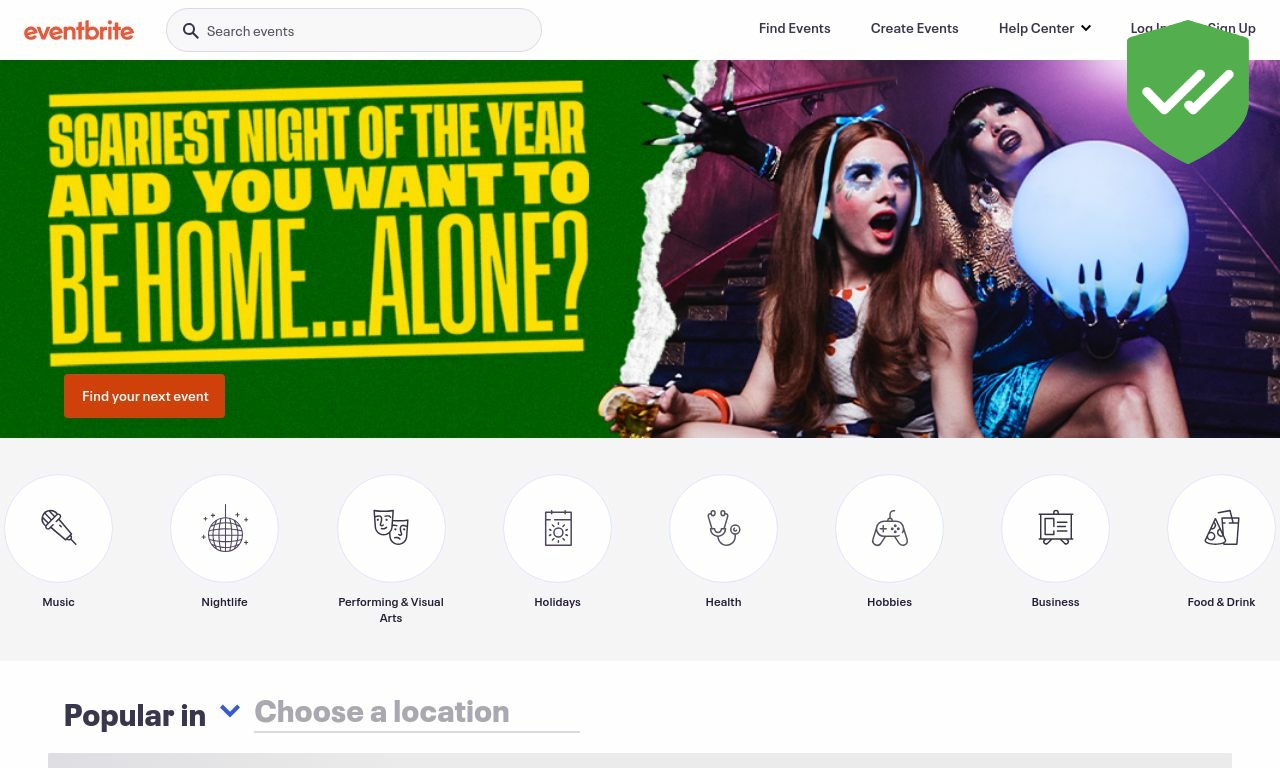Image resolution: width=1280 pixels, height=768 pixels.
Task: Click the green shield checkmark badge
Action: click(x=1188, y=92)
